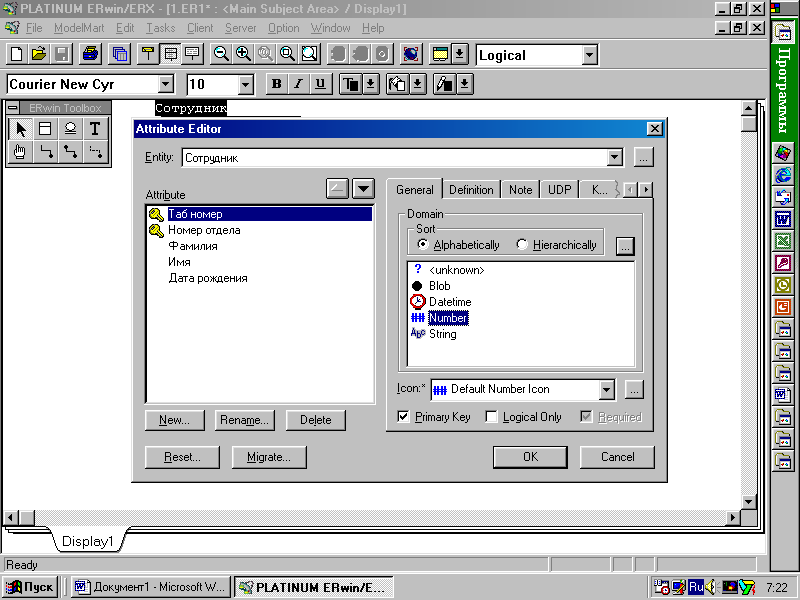Toggle Underline font formatting
The height and width of the screenshot is (600, 800).
click(320, 84)
